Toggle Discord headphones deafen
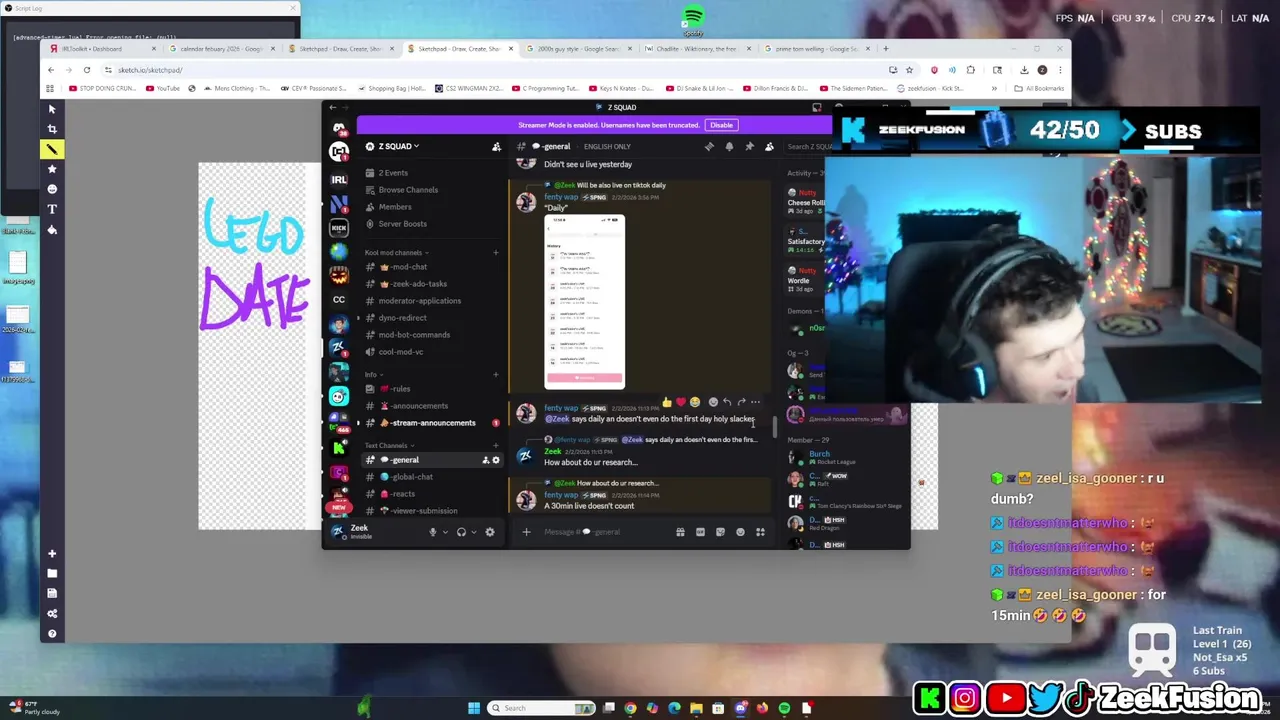This screenshot has width=1280, height=720. tap(461, 532)
